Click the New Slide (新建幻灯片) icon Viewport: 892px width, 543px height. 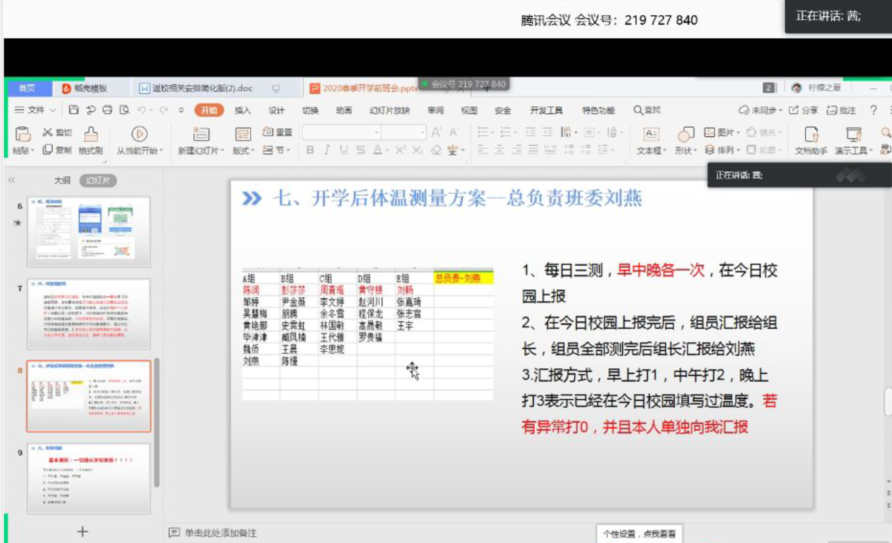201,134
